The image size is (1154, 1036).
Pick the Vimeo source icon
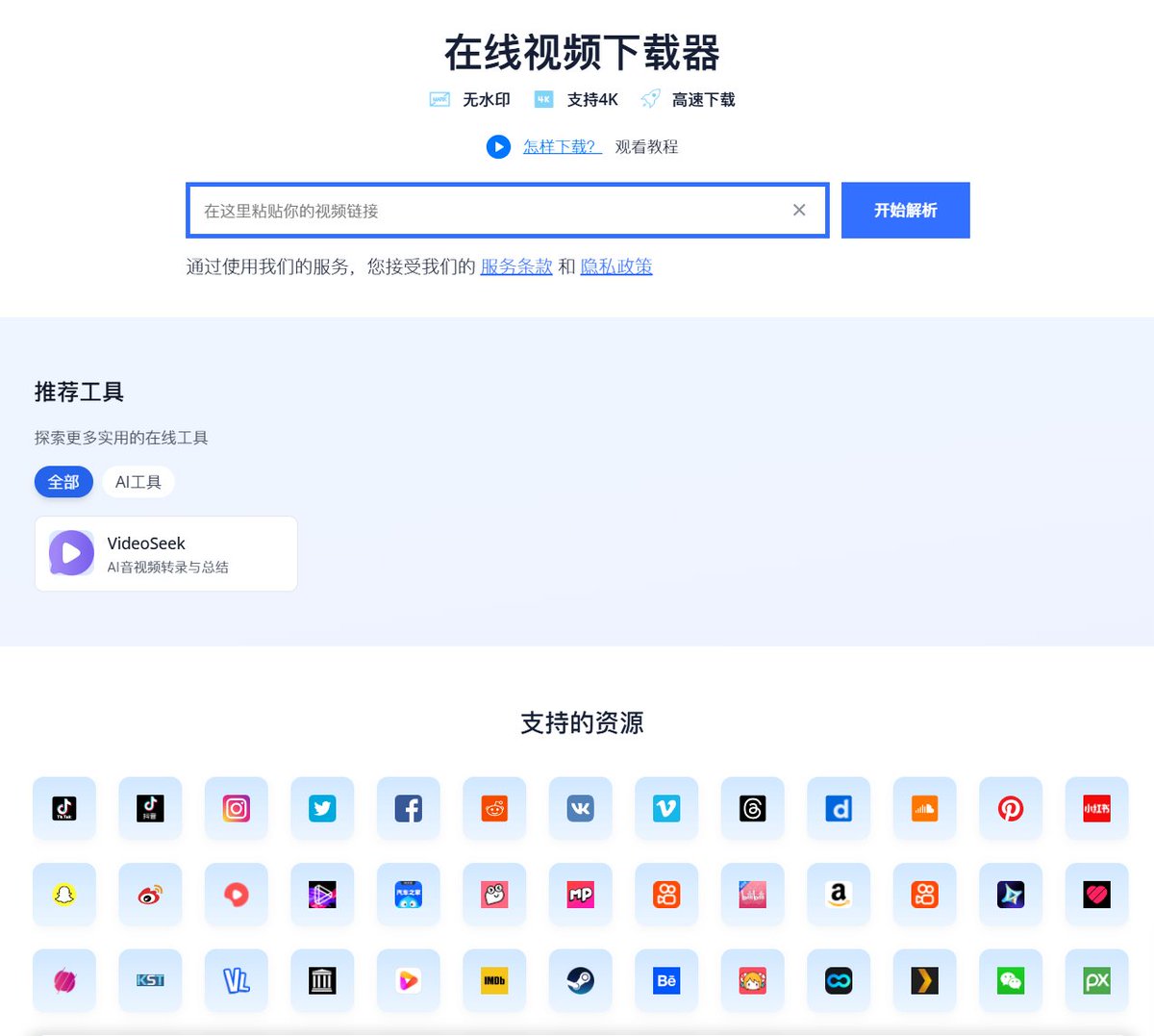pos(666,808)
